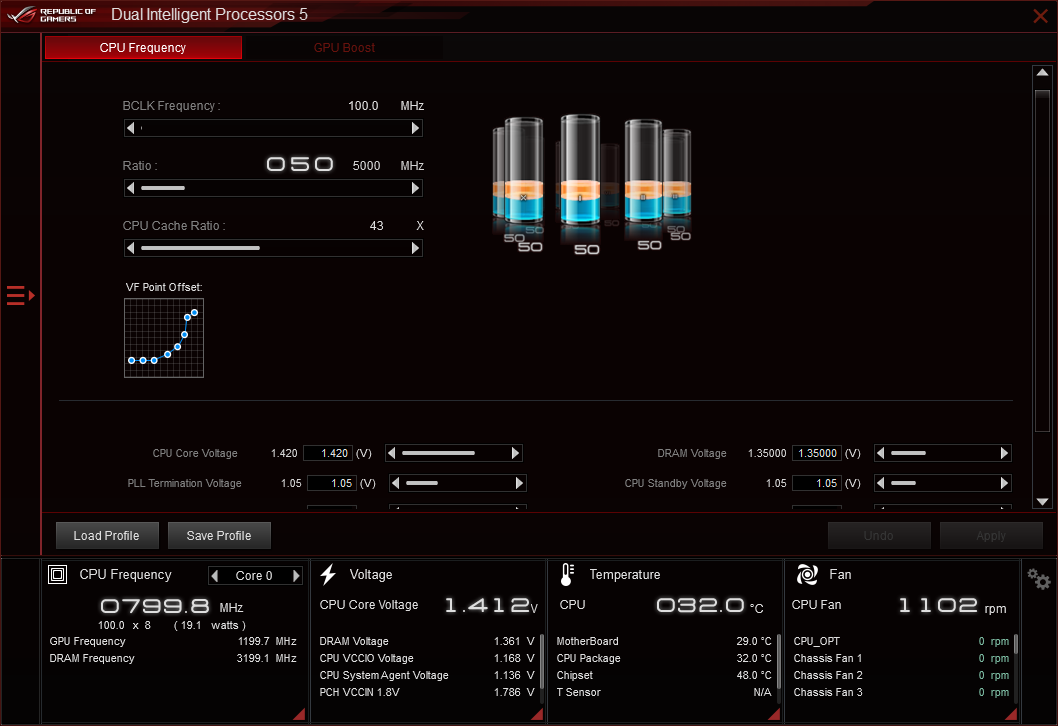The width and height of the screenshot is (1058, 726).
Task: Expand the Voltage panel corner triangle
Action: point(536,713)
